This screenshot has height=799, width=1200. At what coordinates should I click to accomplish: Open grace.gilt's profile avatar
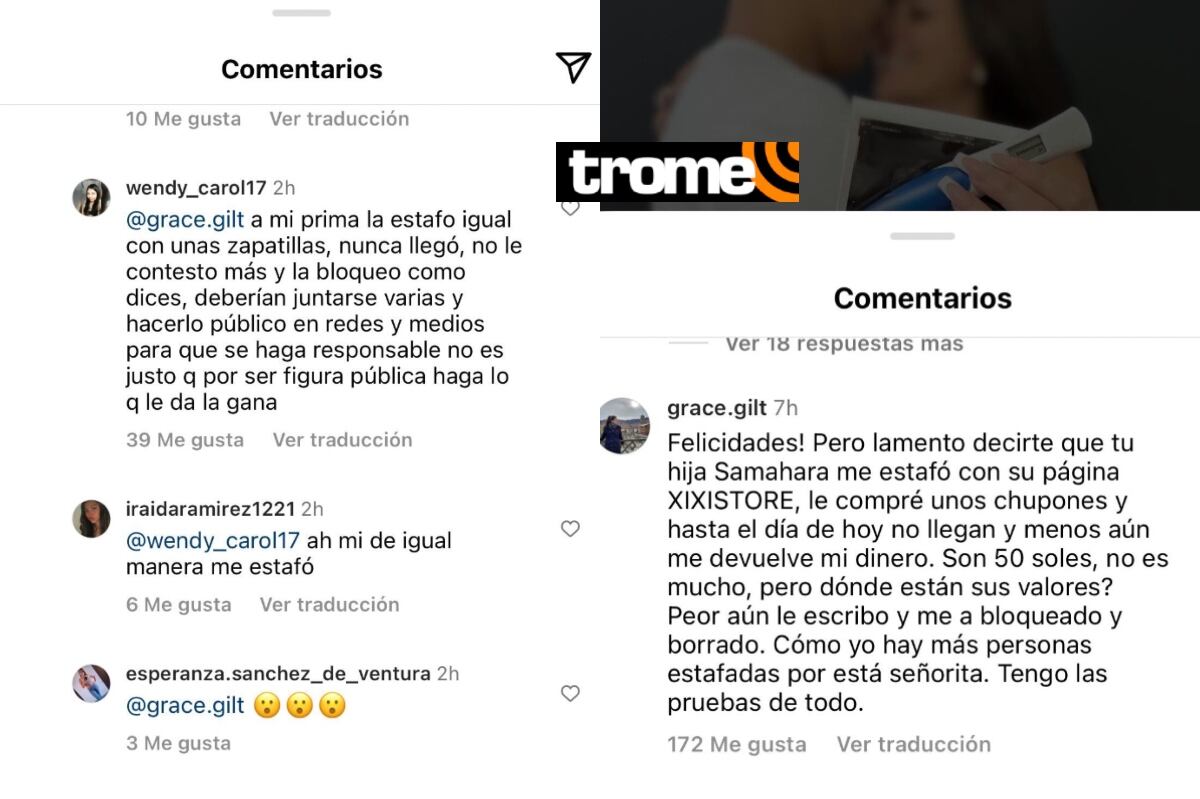625,426
